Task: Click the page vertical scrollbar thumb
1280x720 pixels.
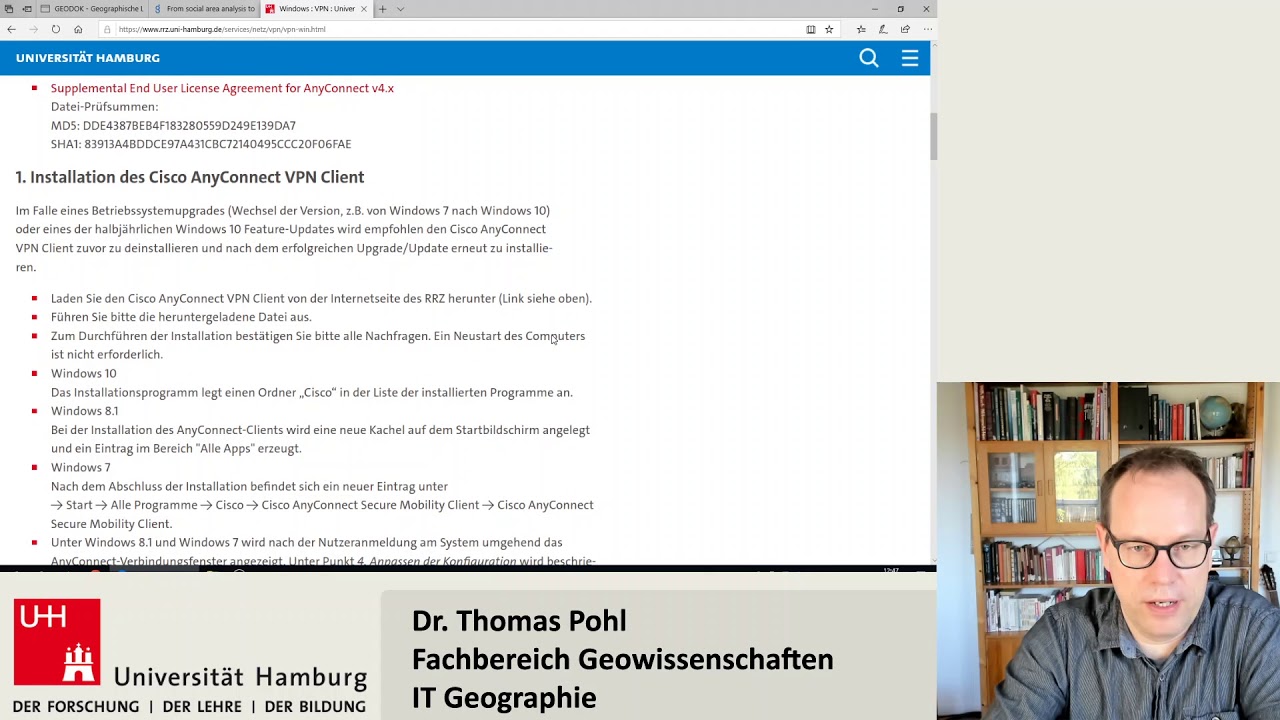Action: 933,136
